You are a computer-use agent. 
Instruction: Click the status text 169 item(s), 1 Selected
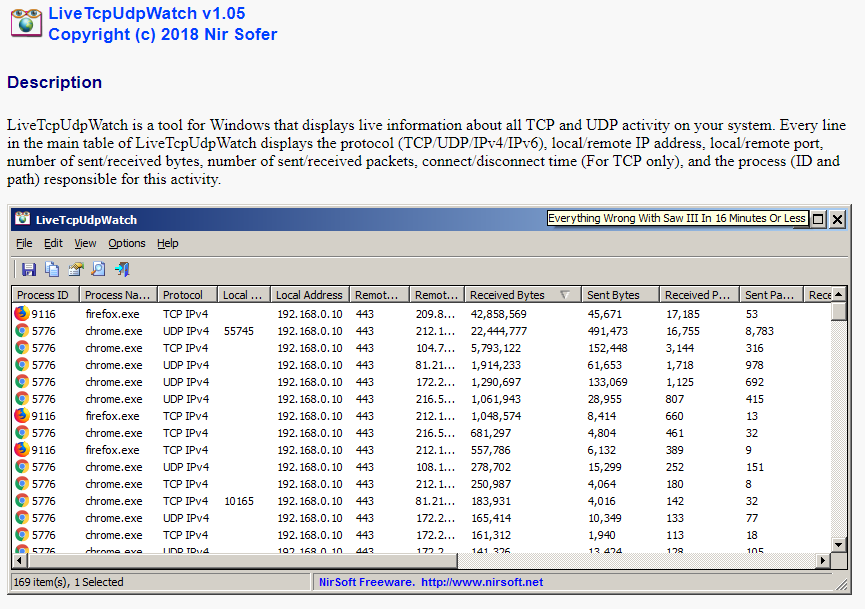68,582
